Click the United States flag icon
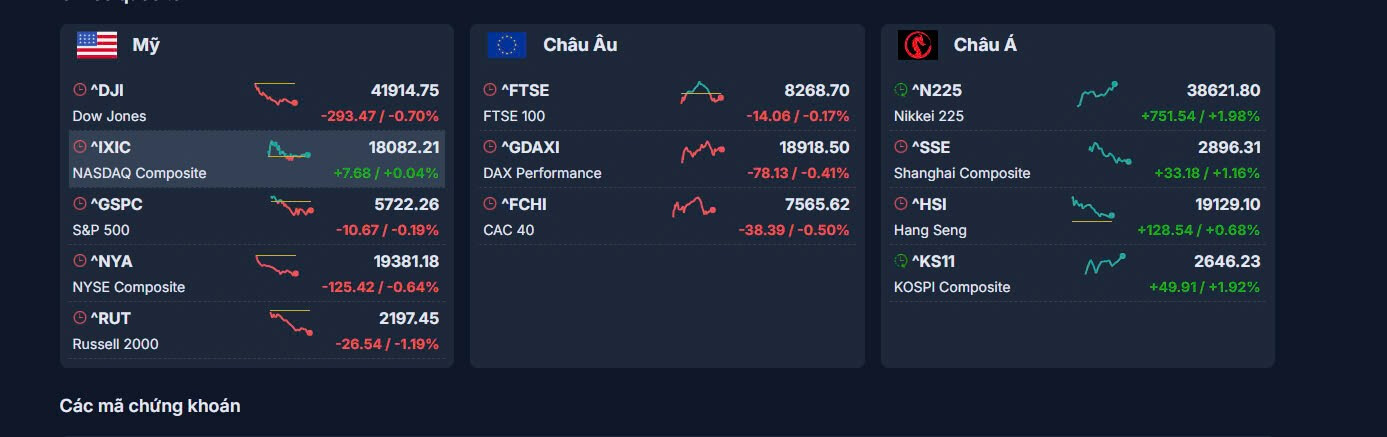 click(97, 45)
